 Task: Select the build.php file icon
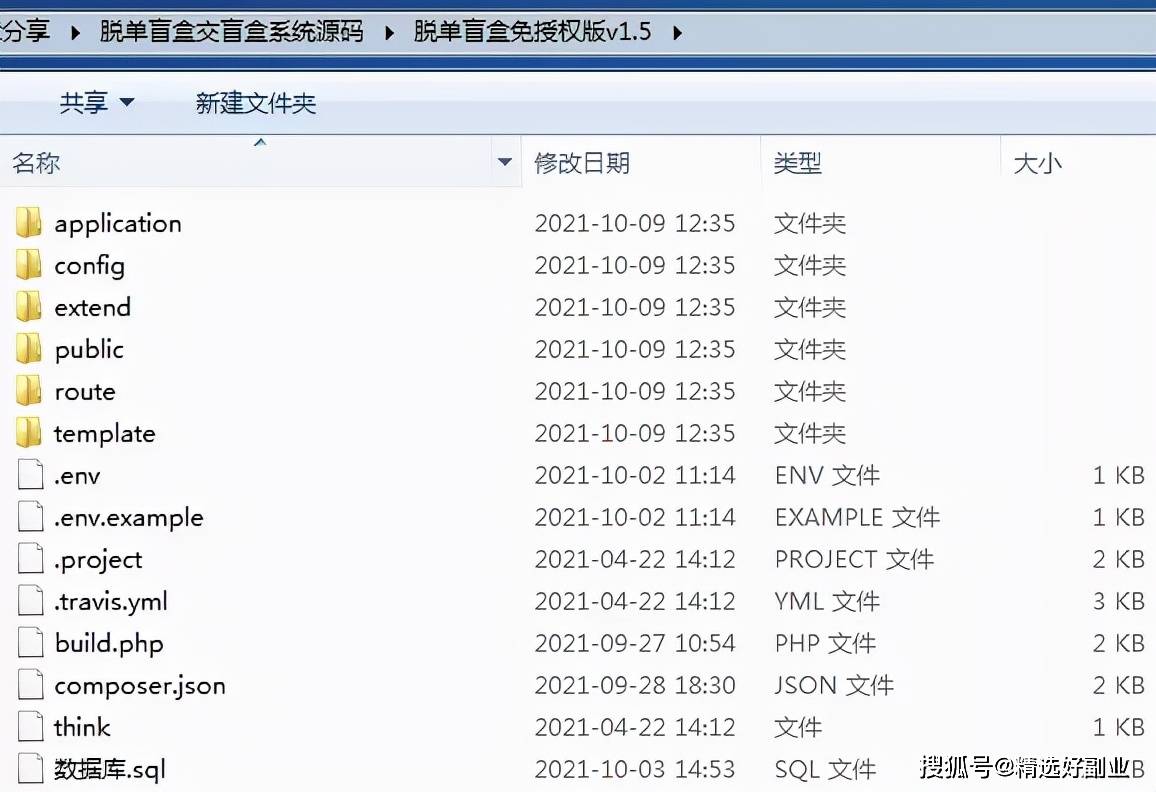click(29, 643)
